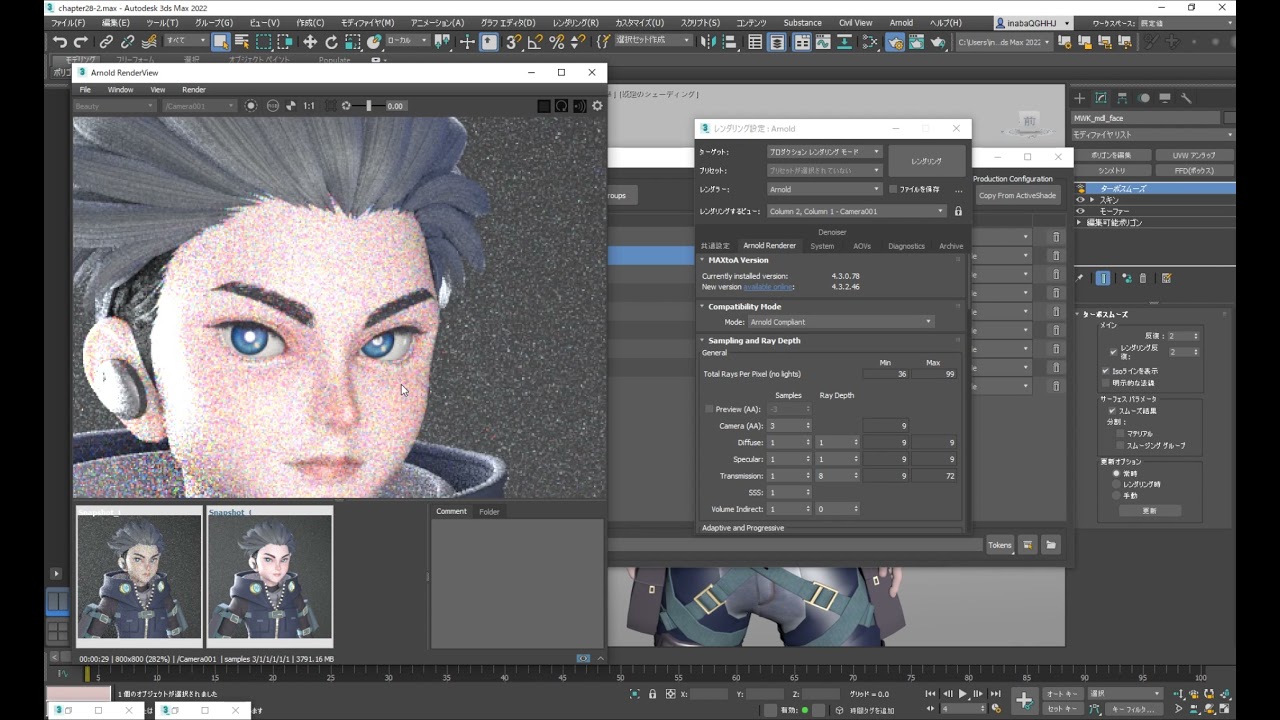Switch to the Folder tab in RenderView

pyautogui.click(x=489, y=512)
